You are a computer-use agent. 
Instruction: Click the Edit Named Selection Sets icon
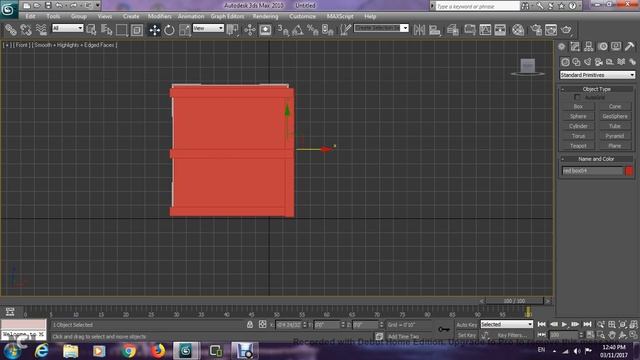click(345, 30)
